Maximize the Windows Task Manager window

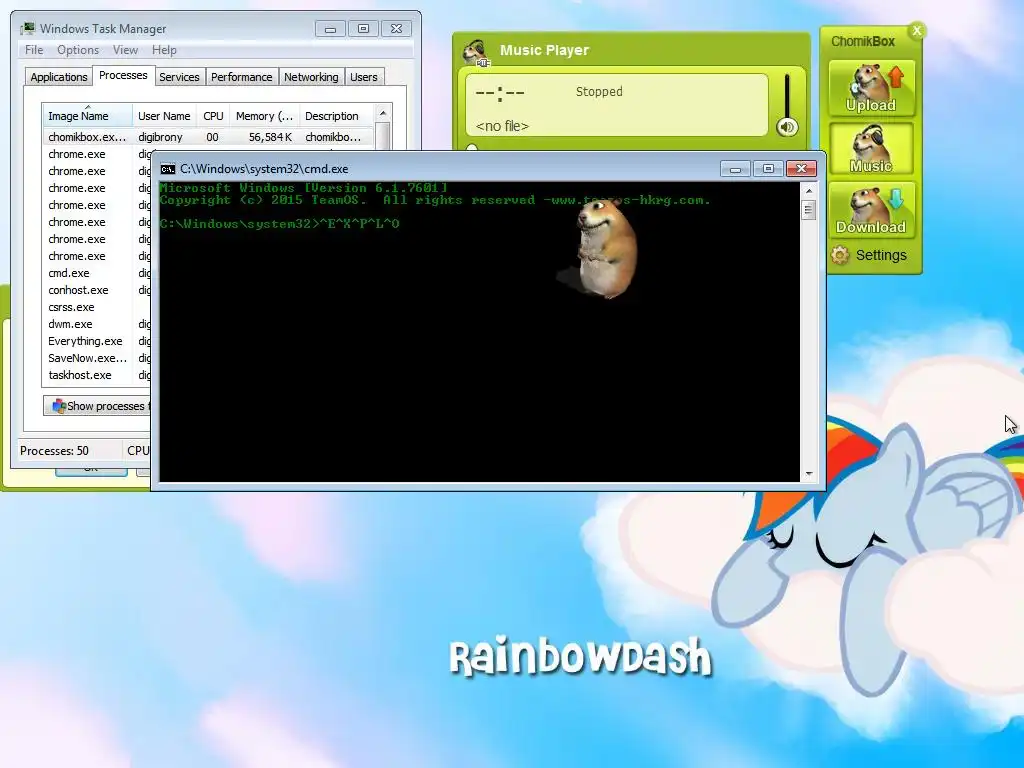pyautogui.click(x=363, y=29)
